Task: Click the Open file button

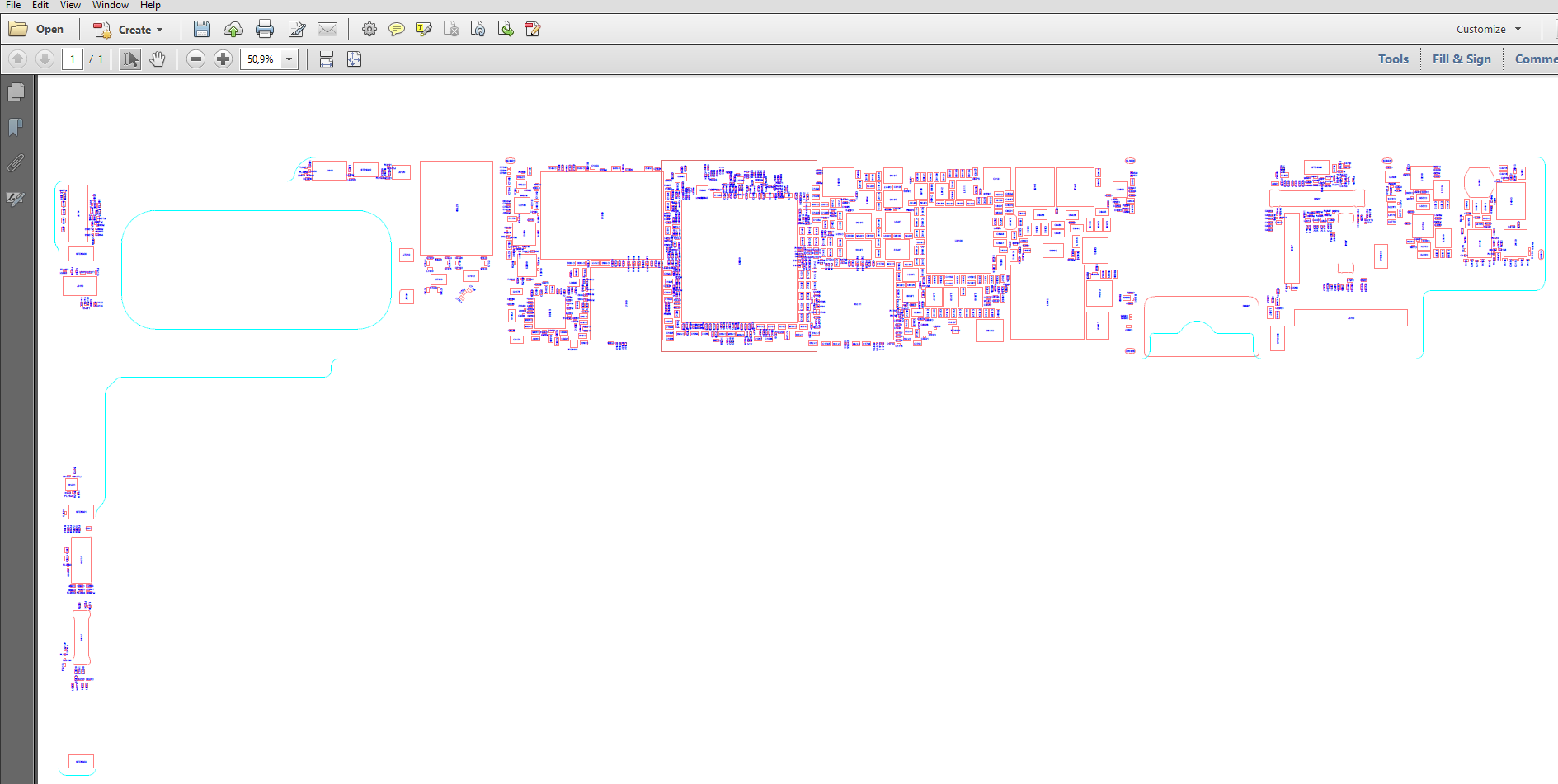Action: [x=36, y=30]
